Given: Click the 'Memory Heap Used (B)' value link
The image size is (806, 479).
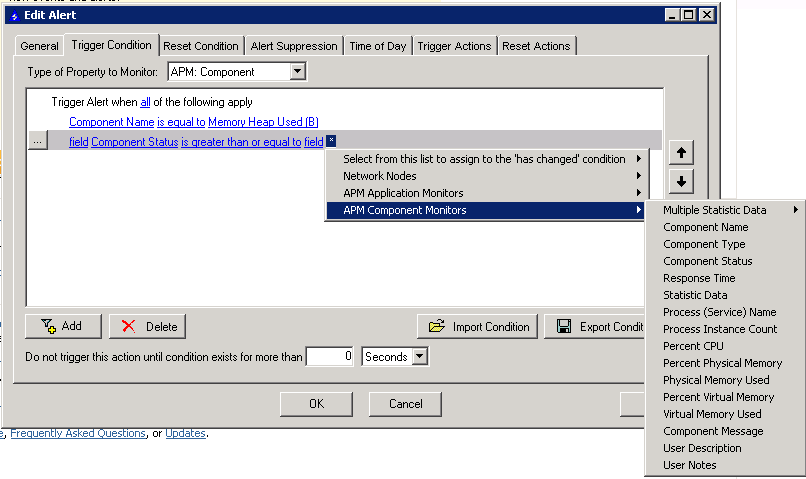Looking at the screenshot, I should tap(263, 122).
